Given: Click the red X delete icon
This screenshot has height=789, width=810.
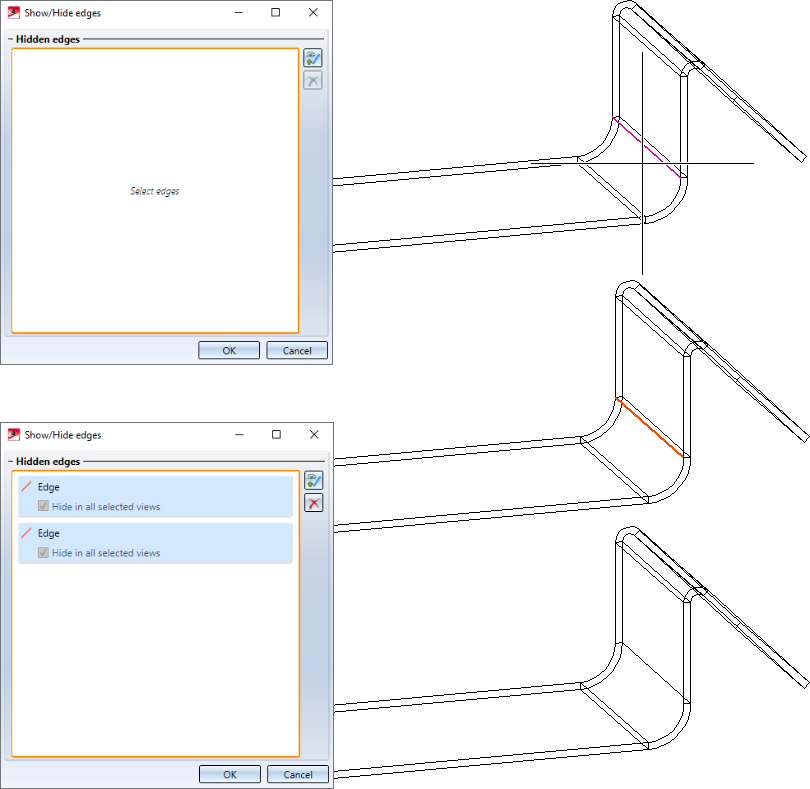Looking at the screenshot, I should coord(314,503).
